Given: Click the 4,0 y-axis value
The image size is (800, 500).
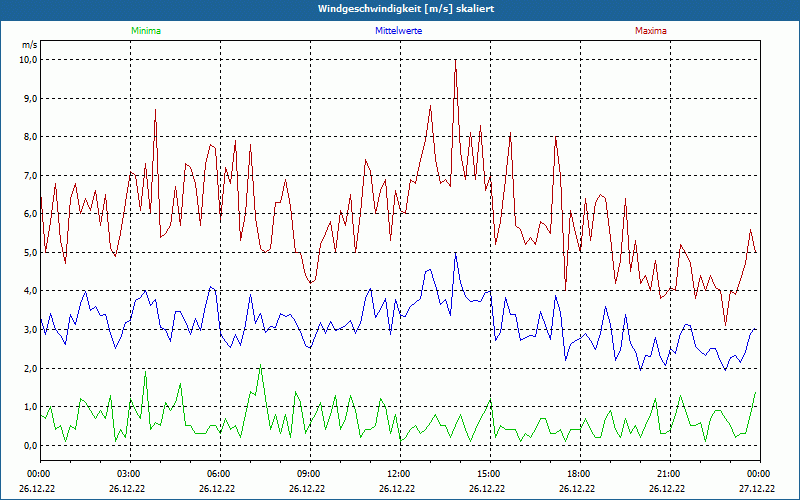Looking at the screenshot, I should (31, 291).
